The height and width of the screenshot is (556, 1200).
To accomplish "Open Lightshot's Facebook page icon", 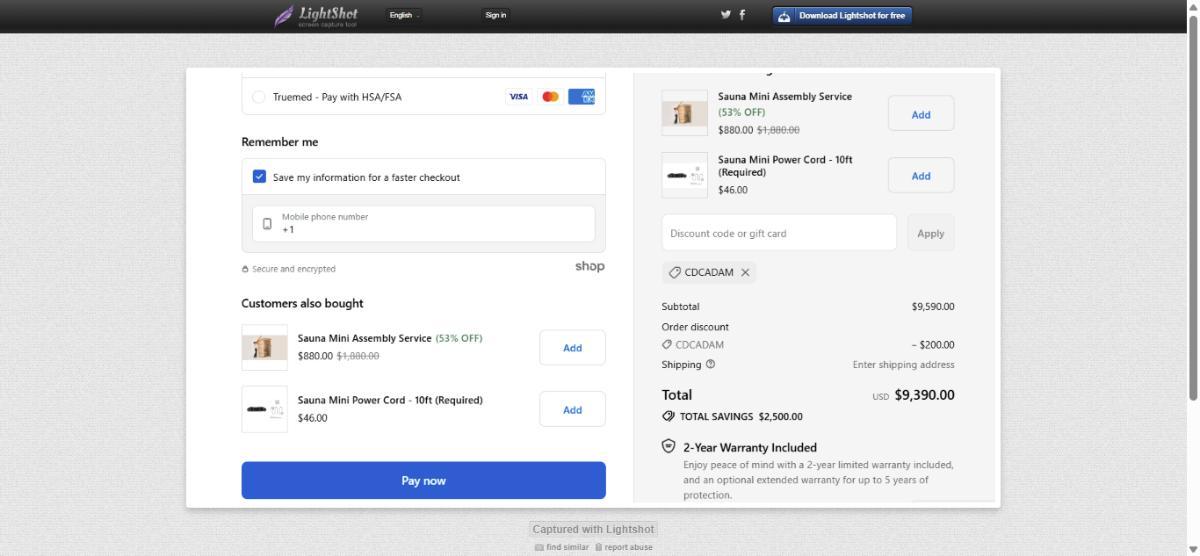I will pos(742,15).
